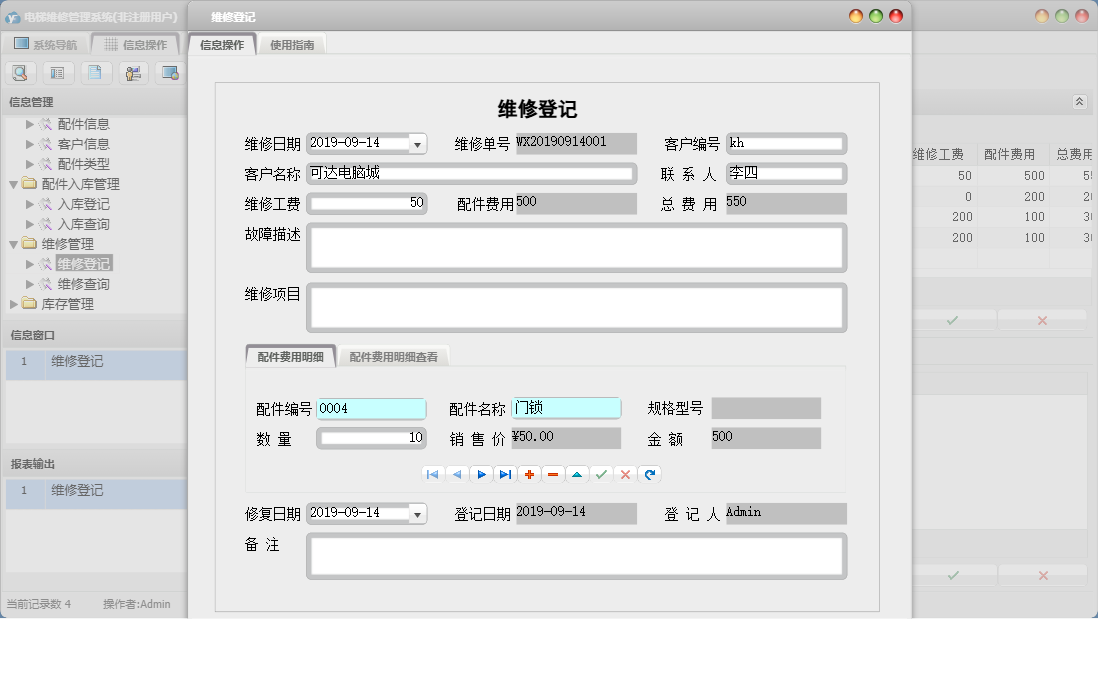
Task: Add a new record with the plus icon
Action: pyautogui.click(x=529, y=474)
